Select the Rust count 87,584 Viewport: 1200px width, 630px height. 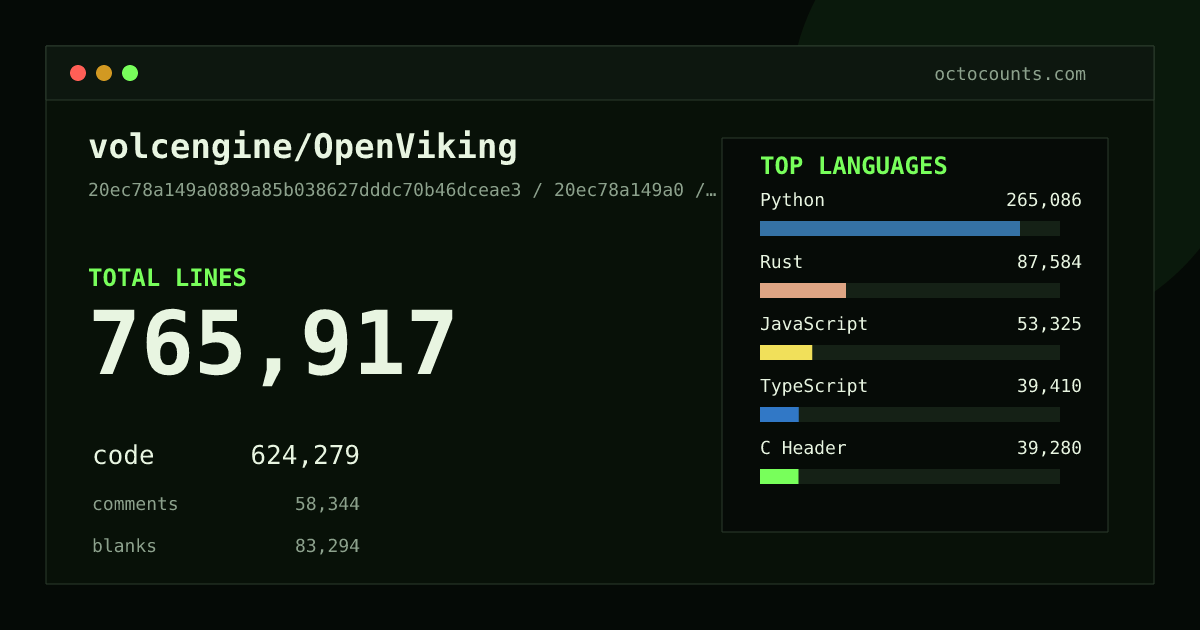1049,262
